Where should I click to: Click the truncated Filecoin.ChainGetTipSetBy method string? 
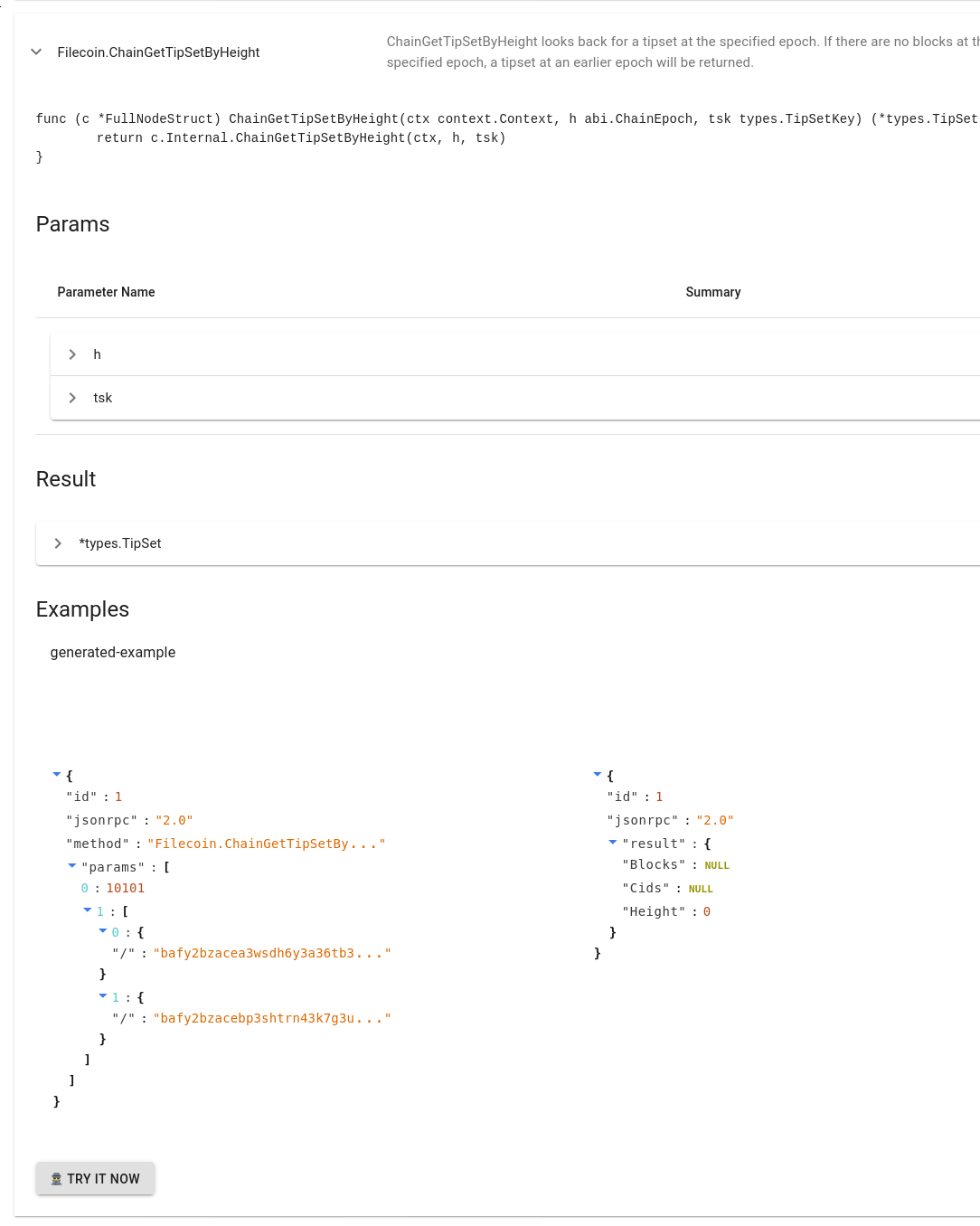267,844
